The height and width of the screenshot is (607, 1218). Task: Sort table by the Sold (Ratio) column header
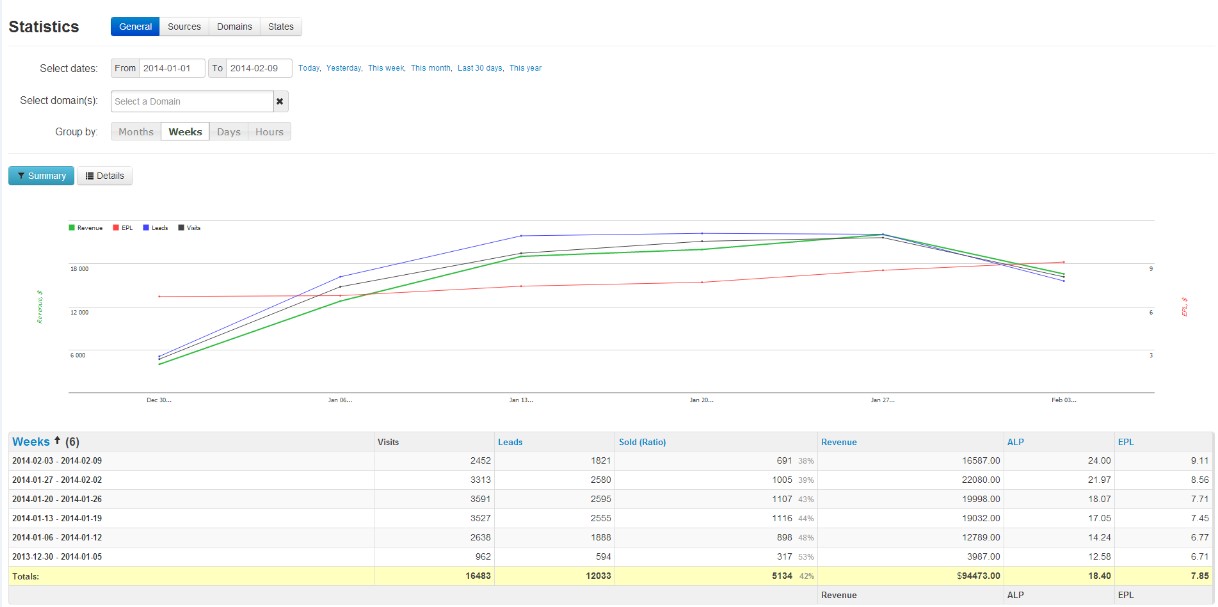pyautogui.click(x=642, y=441)
